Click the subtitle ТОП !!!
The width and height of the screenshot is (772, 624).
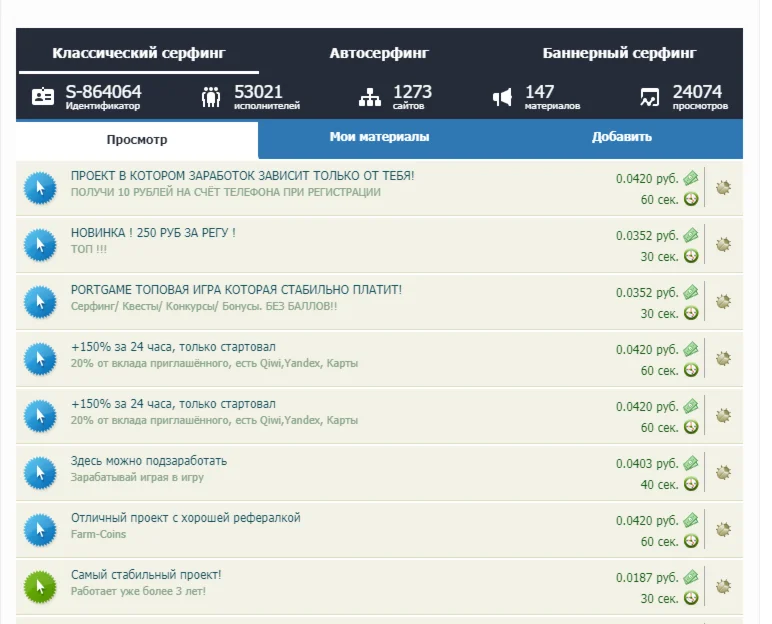89,249
